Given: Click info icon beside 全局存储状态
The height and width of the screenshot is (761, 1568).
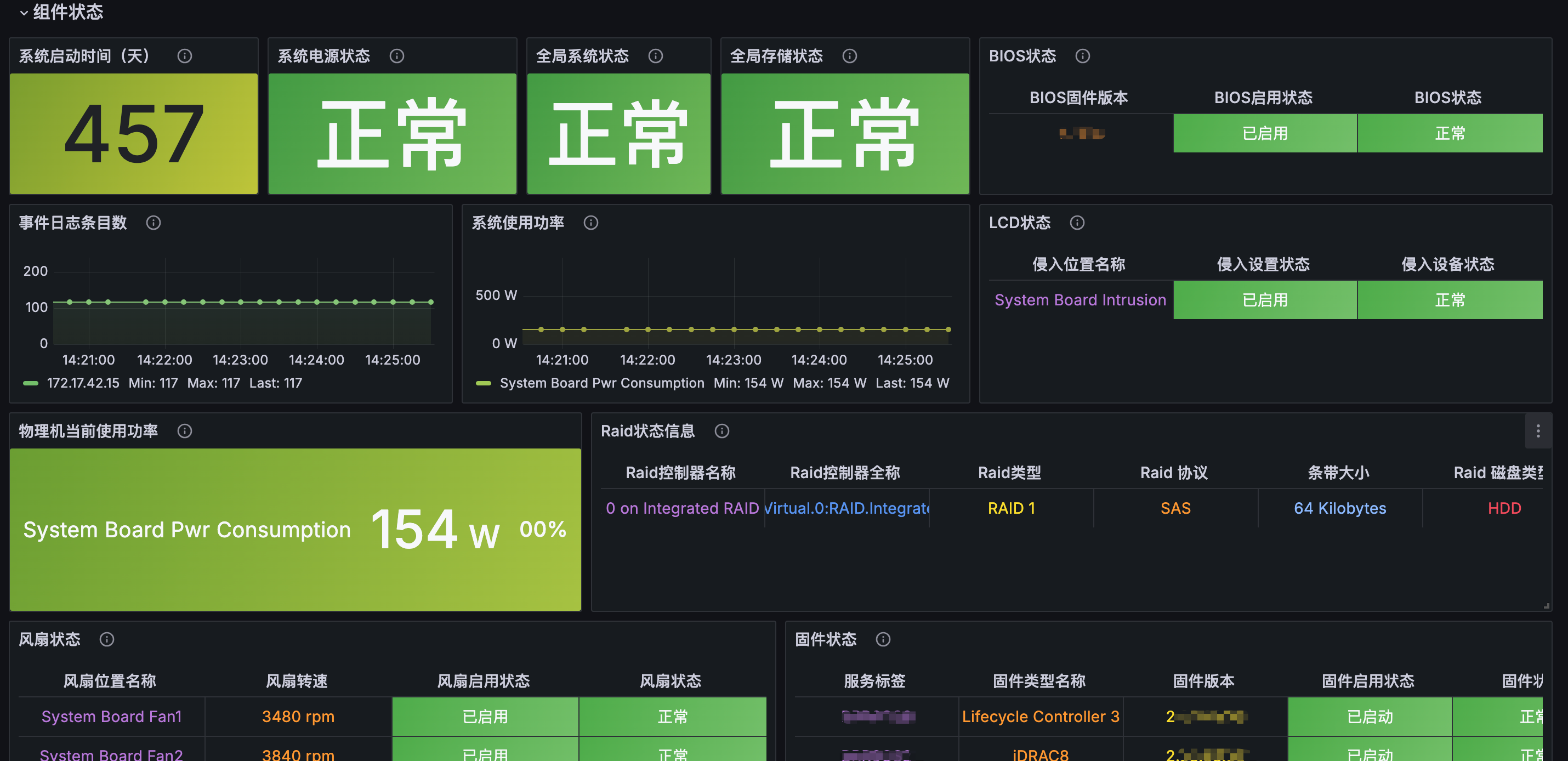Looking at the screenshot, I should click(x=850, y=56).
